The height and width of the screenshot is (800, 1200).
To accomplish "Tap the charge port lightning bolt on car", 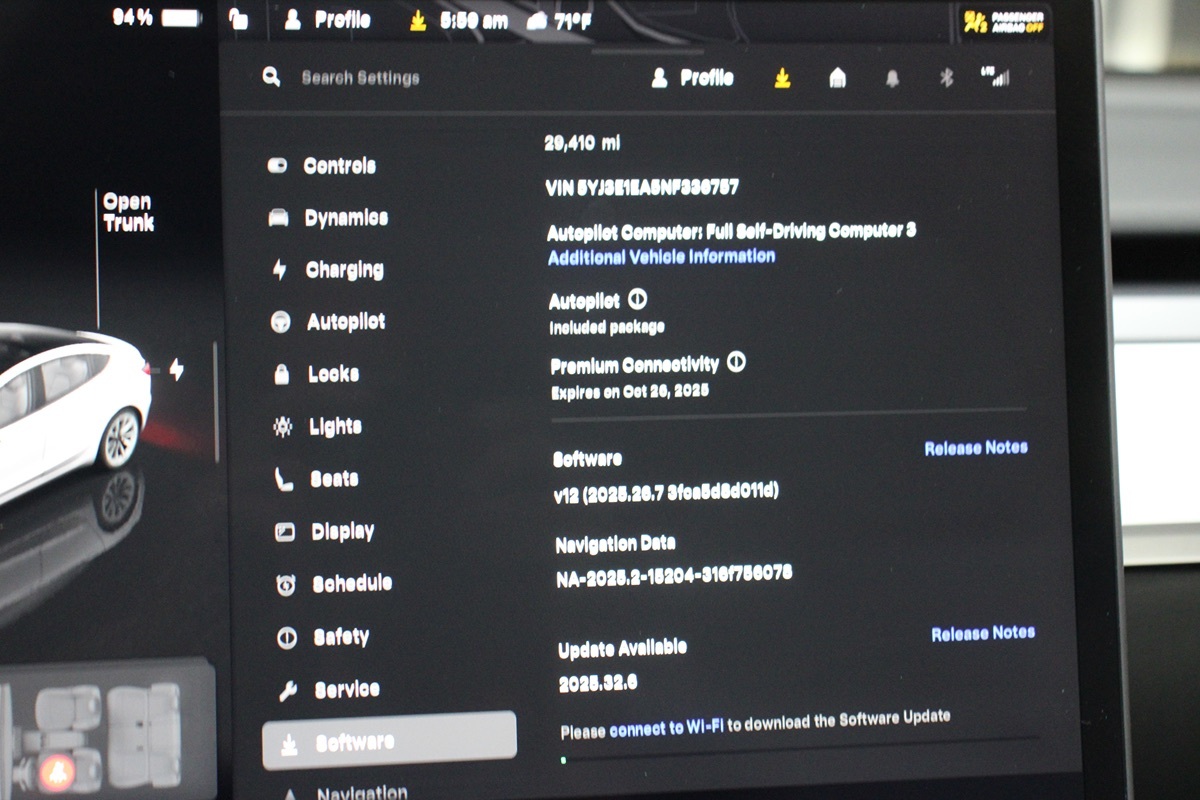I will (x=177, y=371).
